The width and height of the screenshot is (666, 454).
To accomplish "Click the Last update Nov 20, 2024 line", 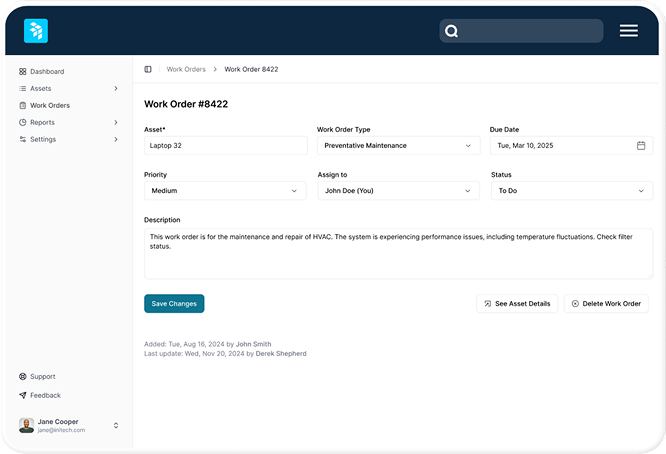I will 225,353.
